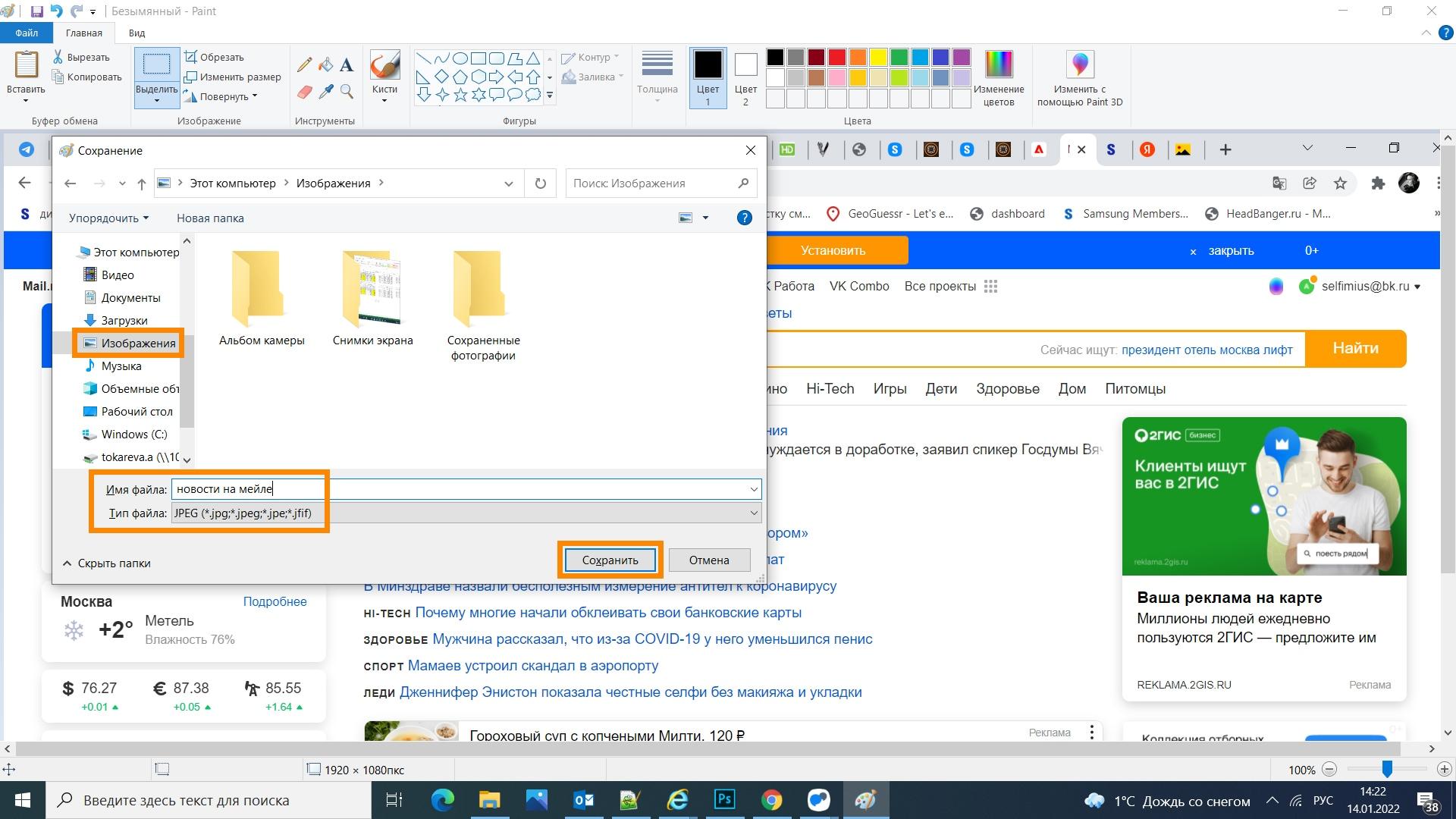The height and width of the screenshot is (819, 1456).
Task: Select the ellipse shape
Action: click(460, 58)
